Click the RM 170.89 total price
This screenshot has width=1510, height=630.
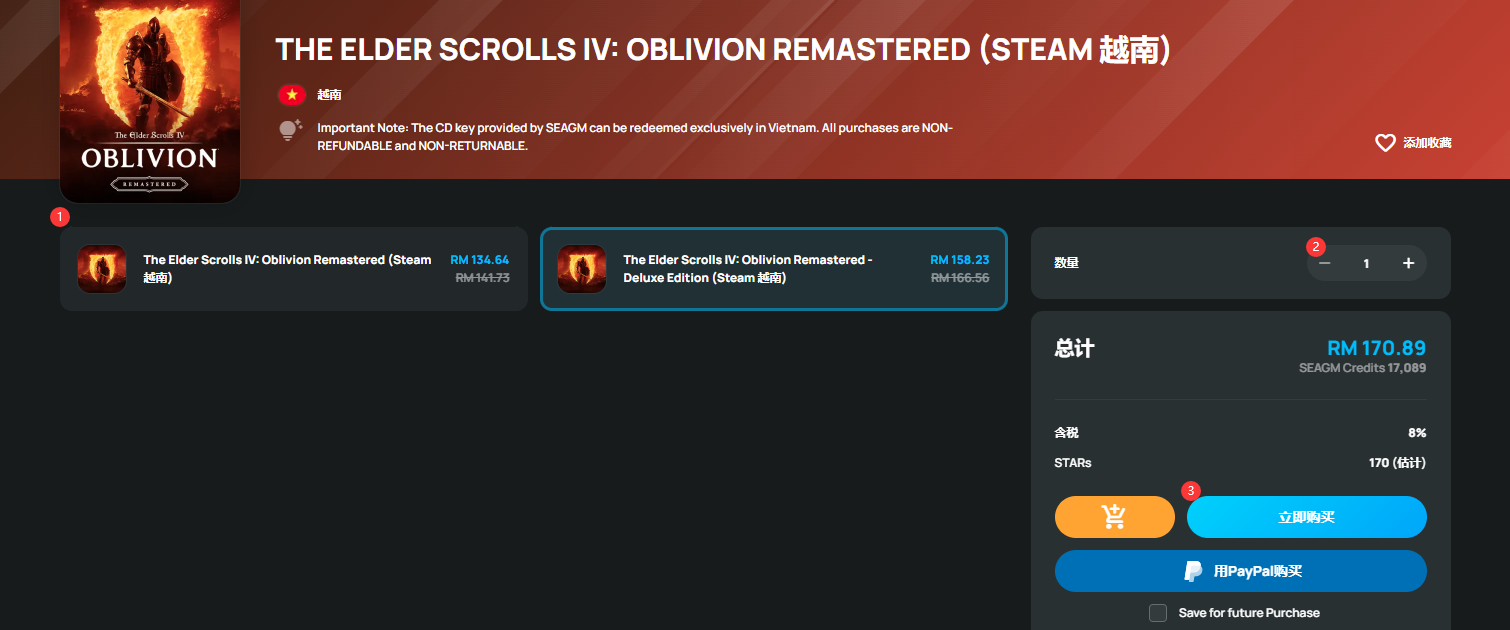[1376, 348]
